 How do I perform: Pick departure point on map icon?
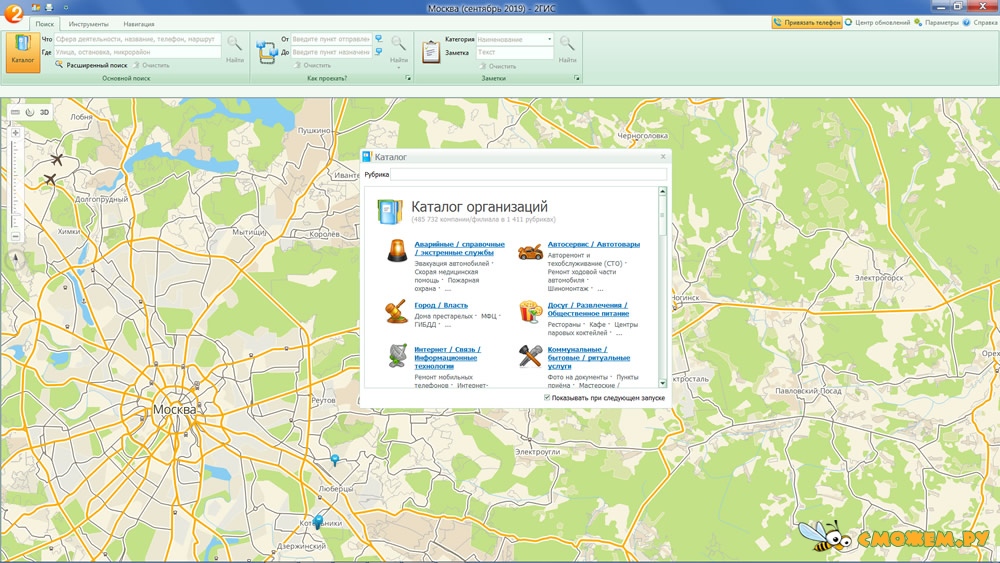(379, 39)
